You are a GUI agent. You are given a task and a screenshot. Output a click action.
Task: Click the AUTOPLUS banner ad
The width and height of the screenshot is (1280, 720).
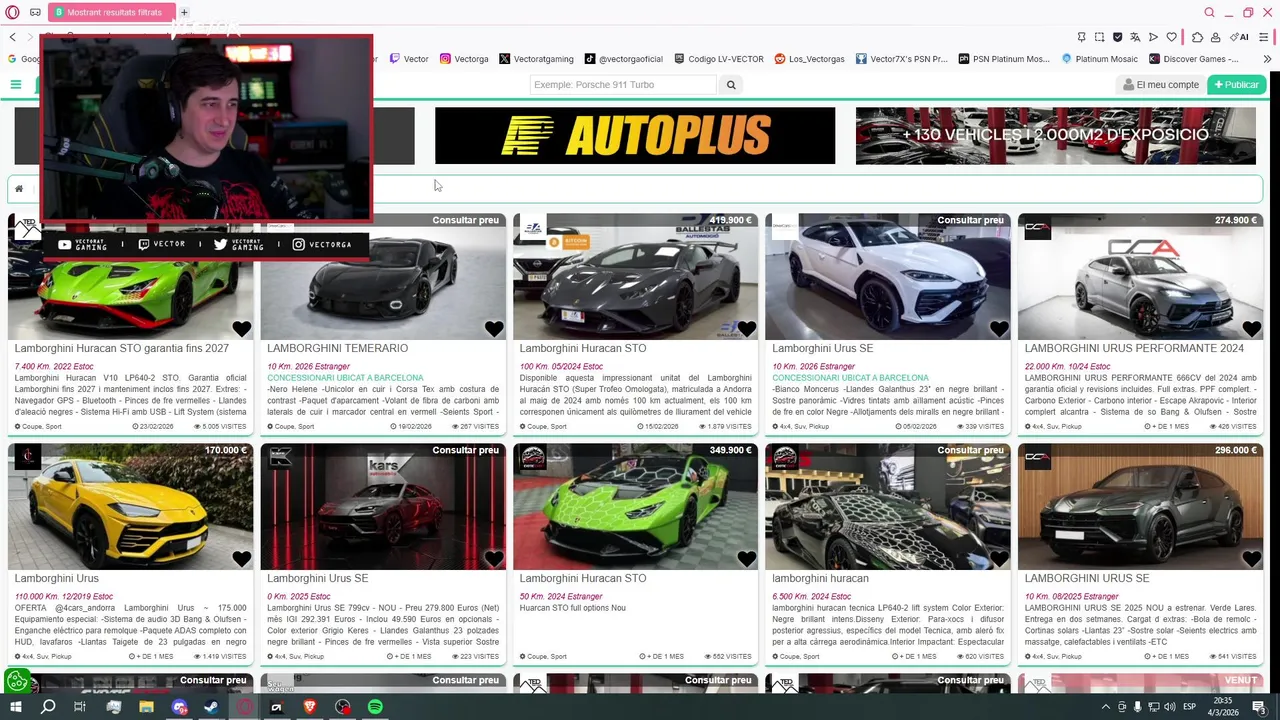click(635, 135)
